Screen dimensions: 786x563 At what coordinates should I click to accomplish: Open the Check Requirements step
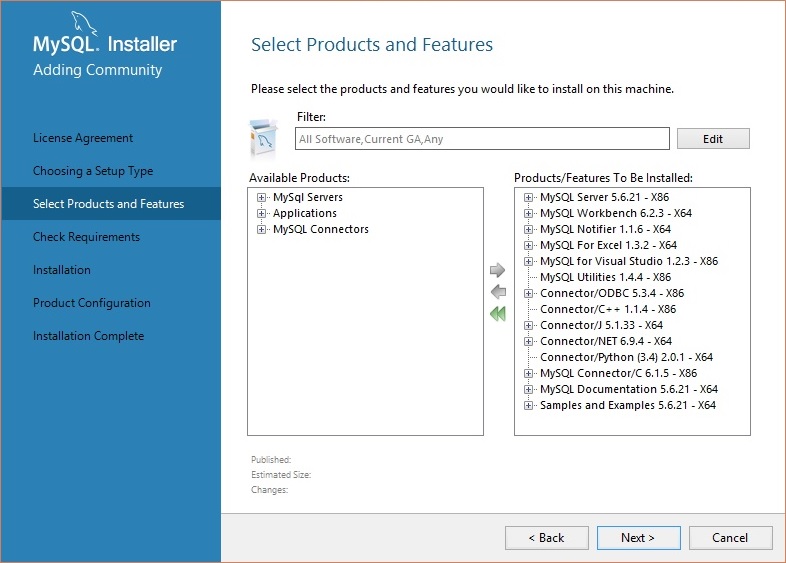(86, 237)
